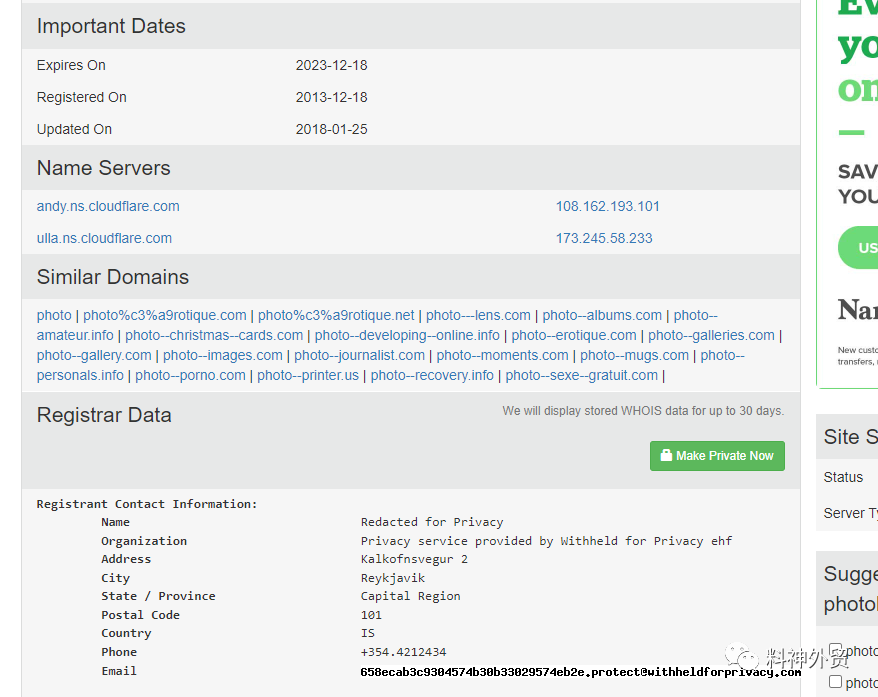
Task: Open photo--printer.us domain link
Action: 307,375
